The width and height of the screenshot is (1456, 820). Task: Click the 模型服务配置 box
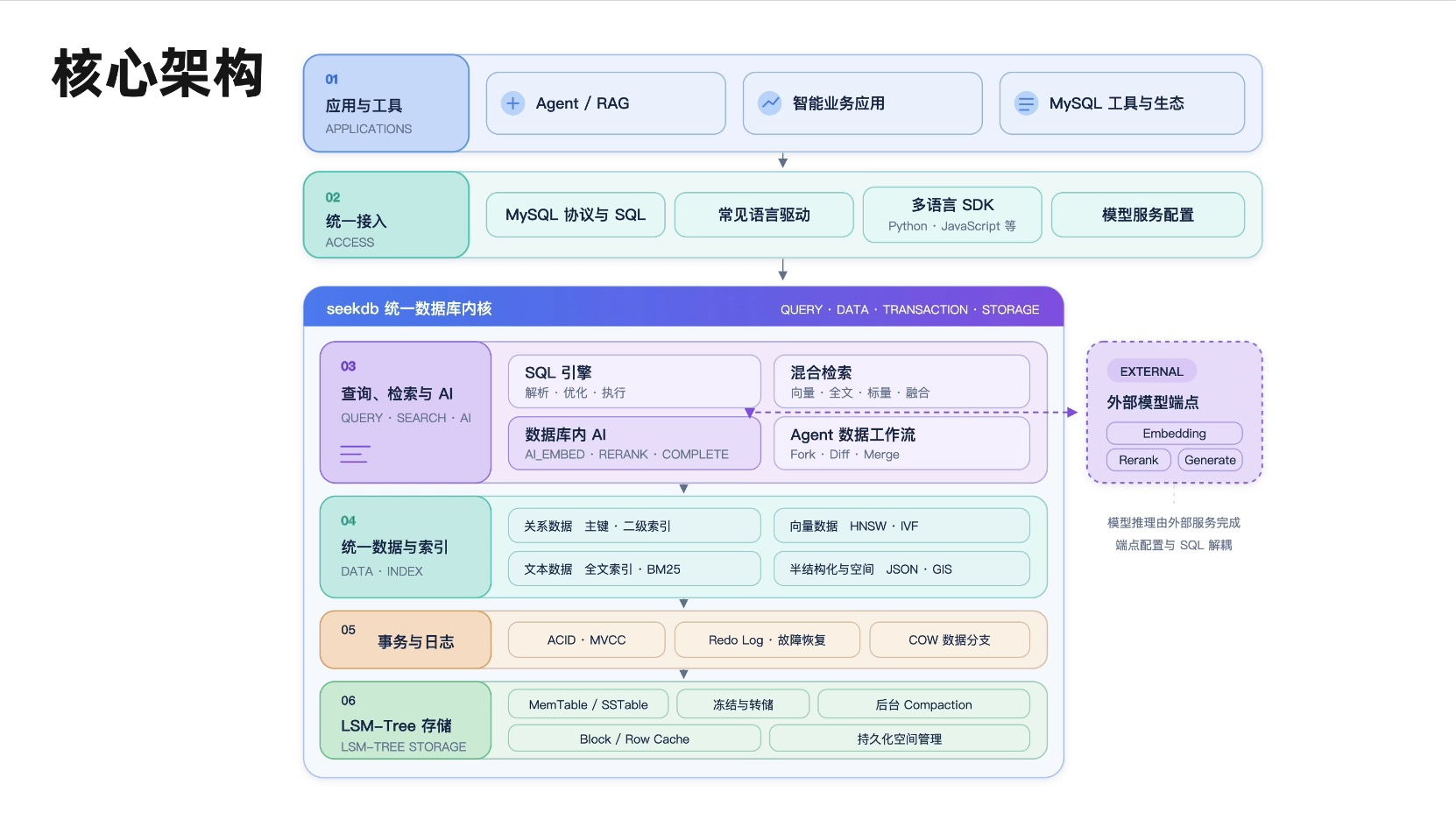click(1148, 215)
